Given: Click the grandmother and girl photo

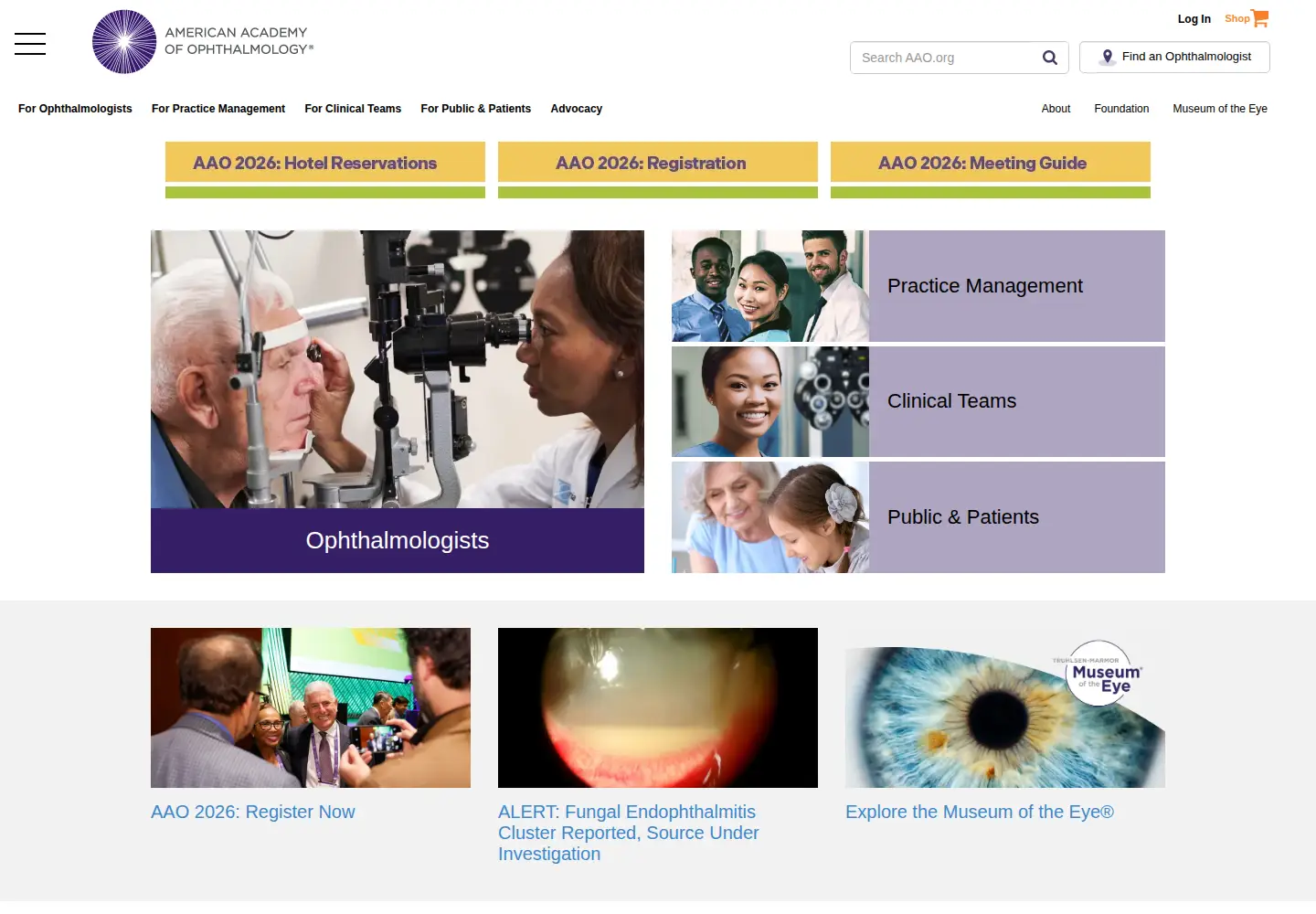Looking at the screenshot, I should [x=770, y=517].
